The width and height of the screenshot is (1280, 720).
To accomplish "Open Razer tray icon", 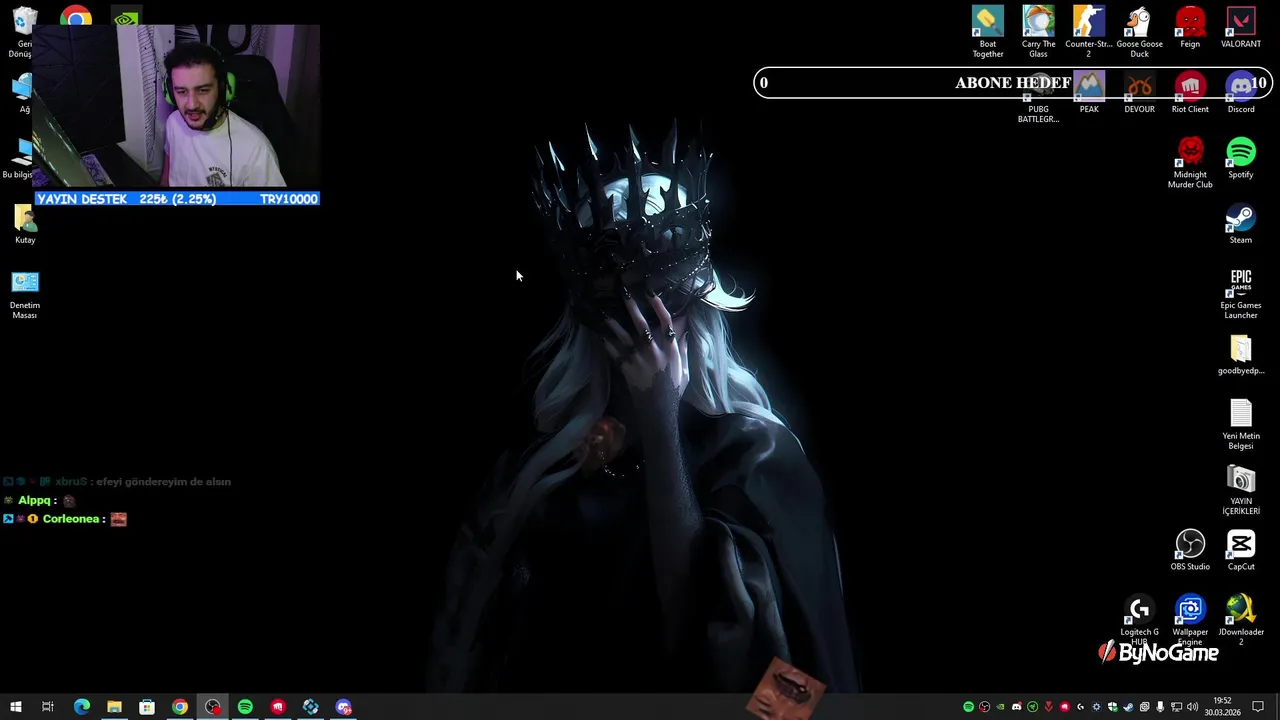I will tap(1033, 707).
